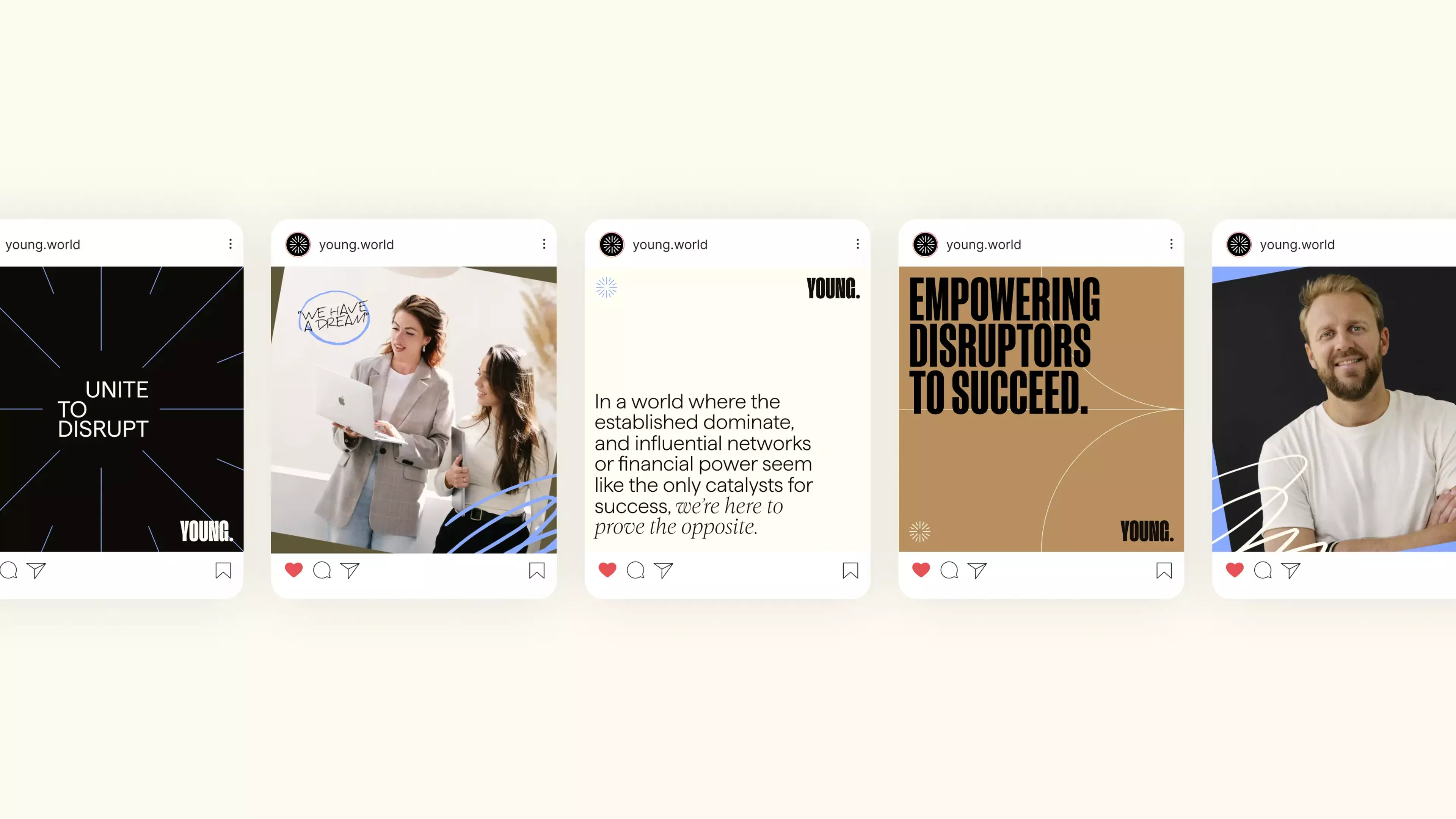Image resolution: width=1456 pixels, height=819 pixels.
Task: Open the overflow menu on 'Empowering Disruptors' post
Action: [1171, 244]
